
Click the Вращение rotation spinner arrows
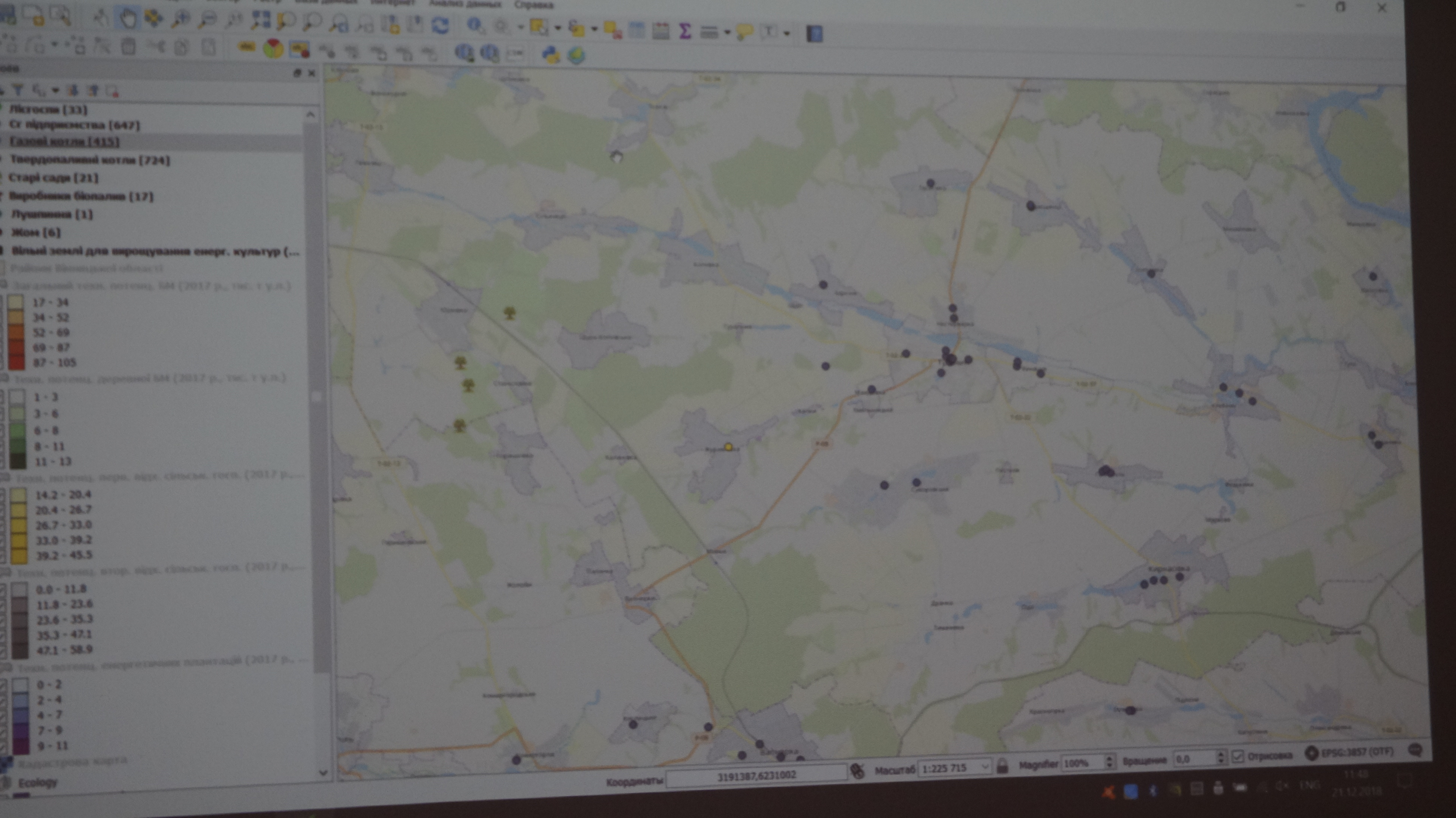click(1221, 757)
